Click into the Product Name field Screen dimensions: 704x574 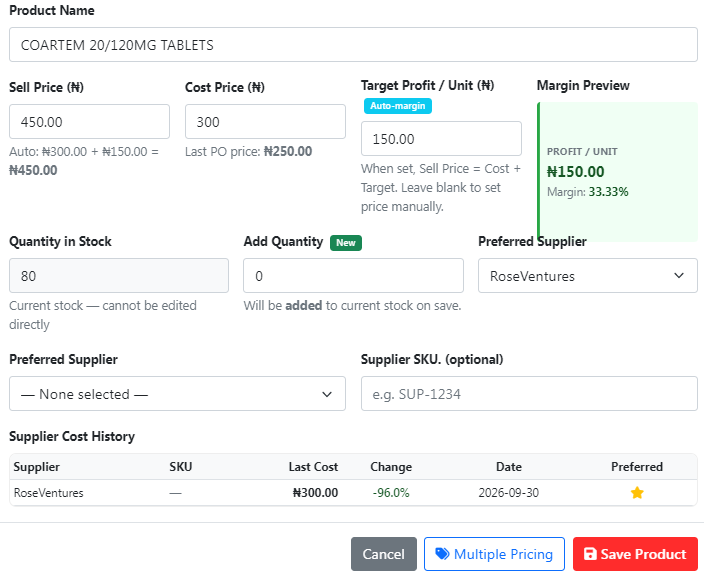tap(353, 44)
